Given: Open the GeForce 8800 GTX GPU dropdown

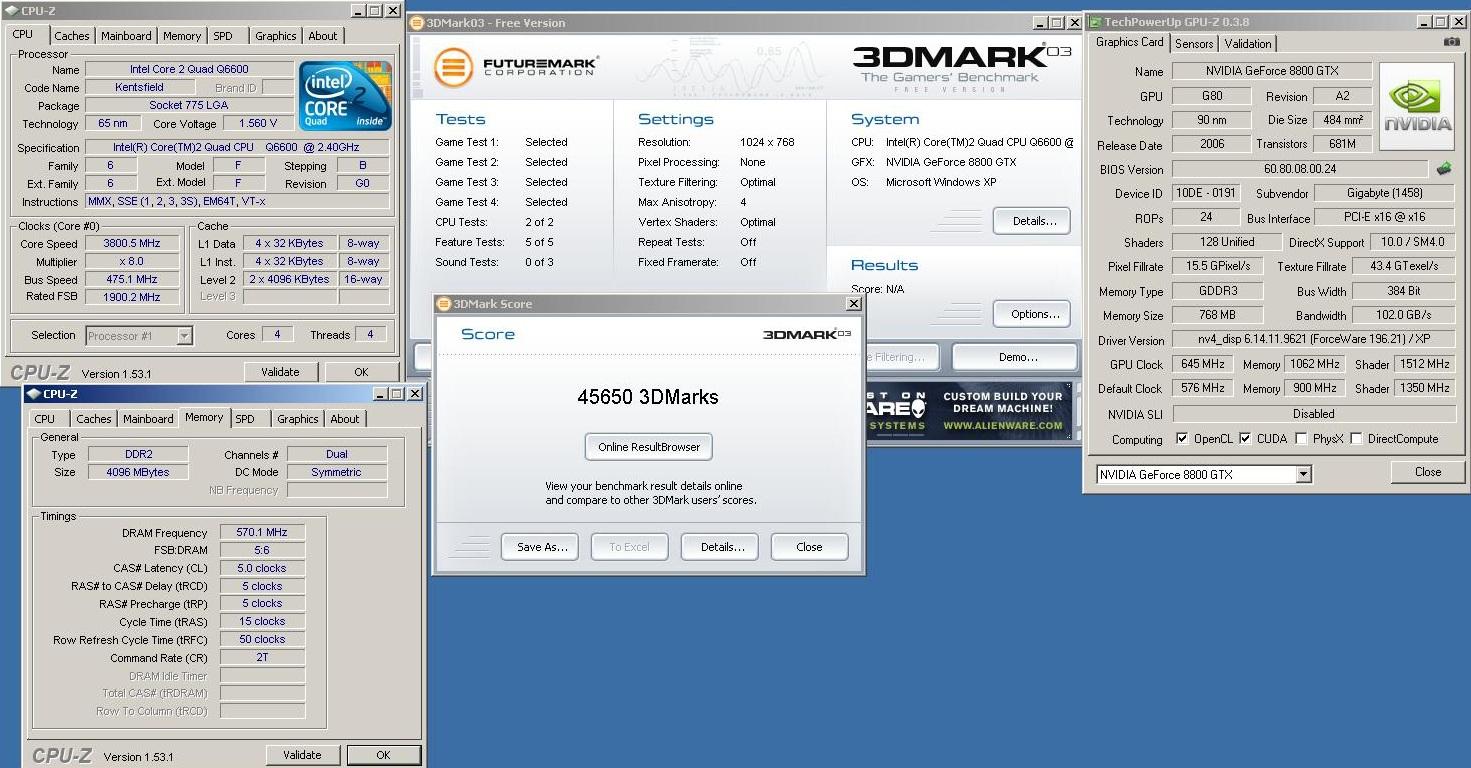Looking at the screenshot, I should 1303,475.
